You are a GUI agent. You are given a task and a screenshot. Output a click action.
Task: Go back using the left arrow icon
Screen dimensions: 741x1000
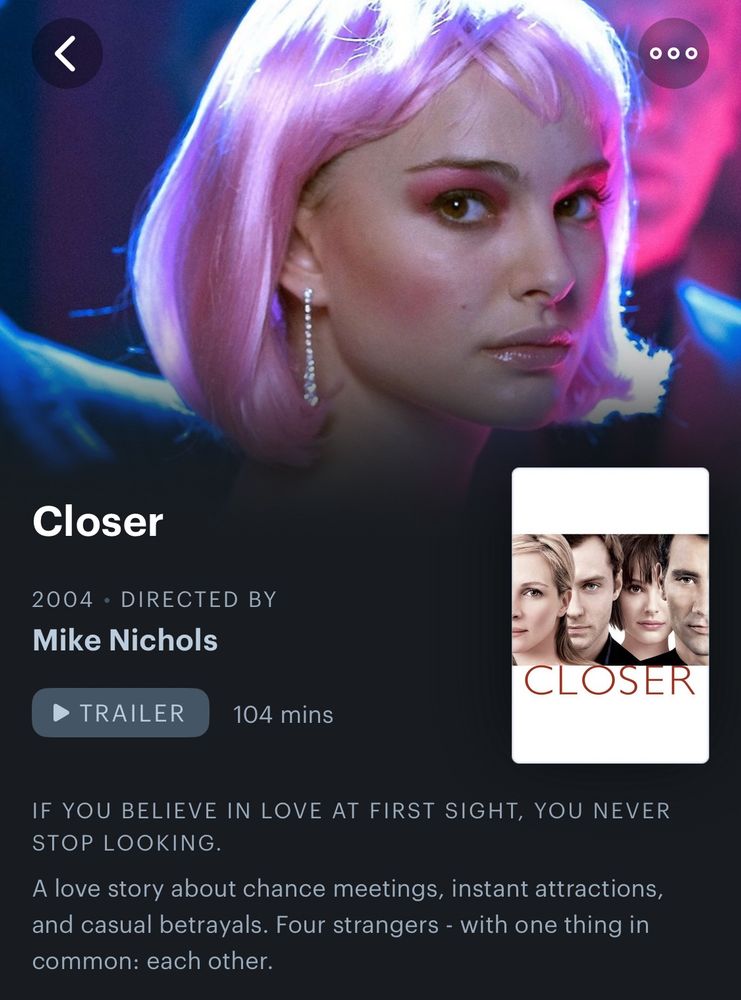67,53
